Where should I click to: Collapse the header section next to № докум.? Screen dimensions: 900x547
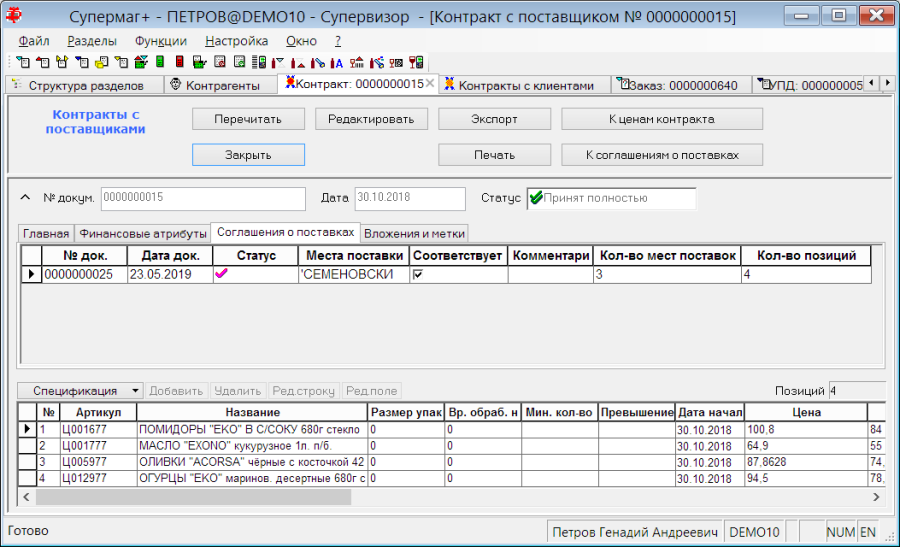25,197
